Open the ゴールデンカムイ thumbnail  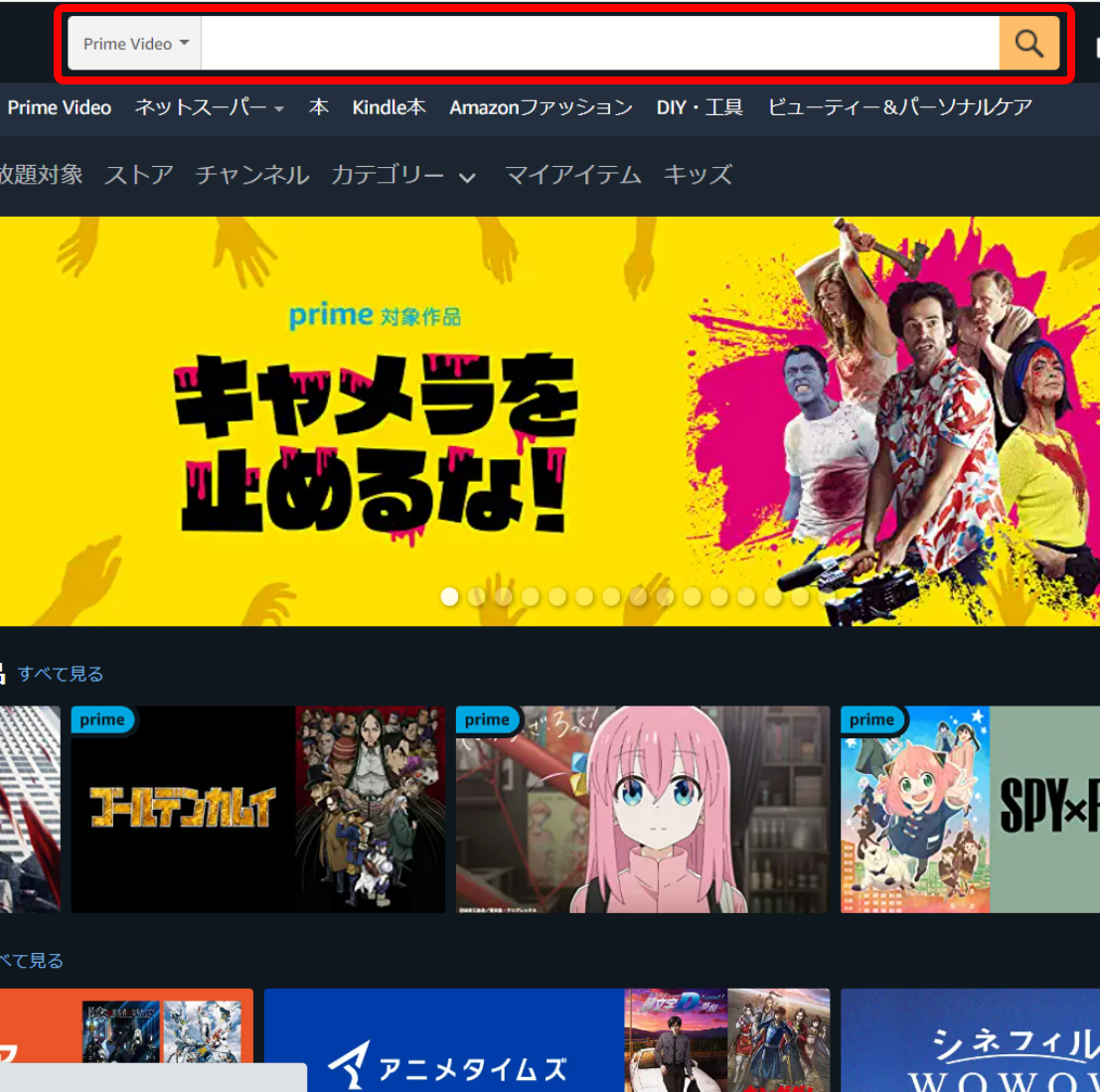click(x=258, y=810)
